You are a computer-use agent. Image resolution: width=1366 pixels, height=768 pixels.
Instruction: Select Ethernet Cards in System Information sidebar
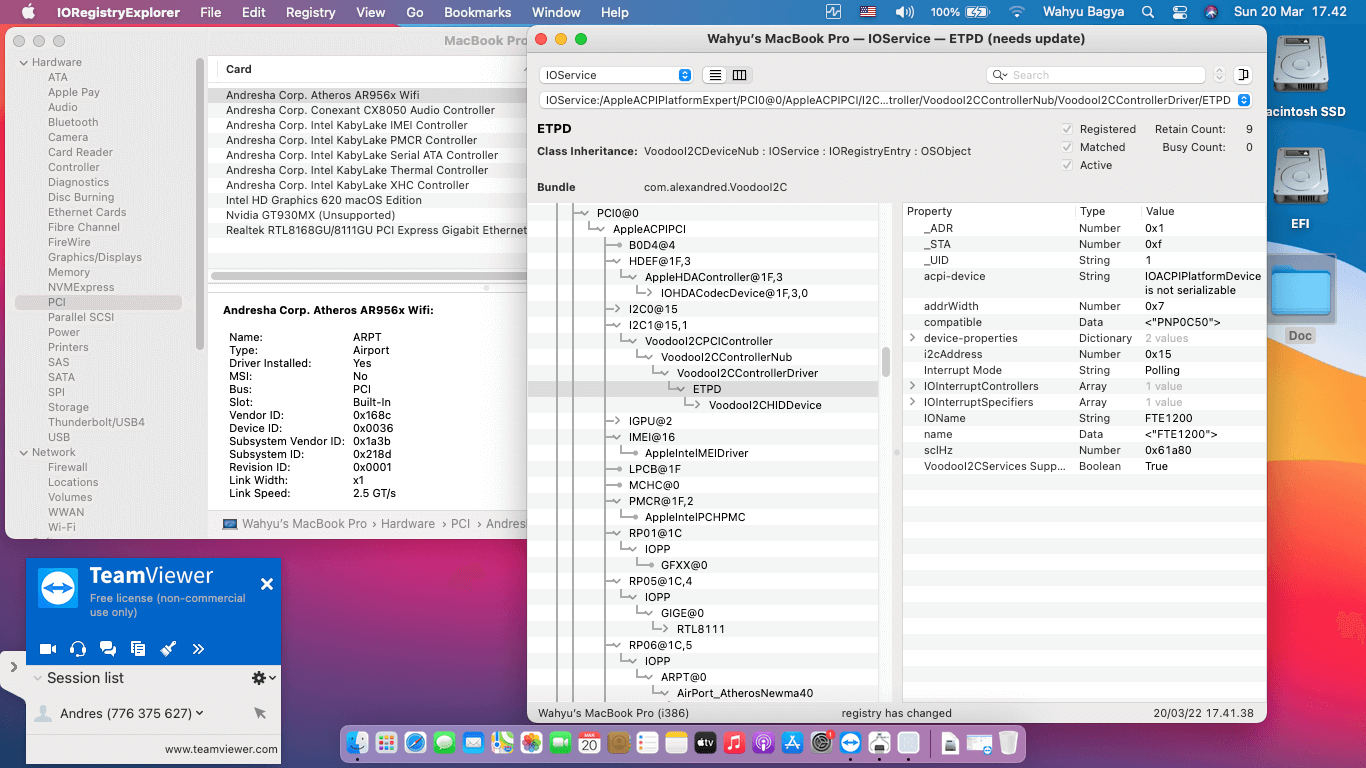click(87, 212)
